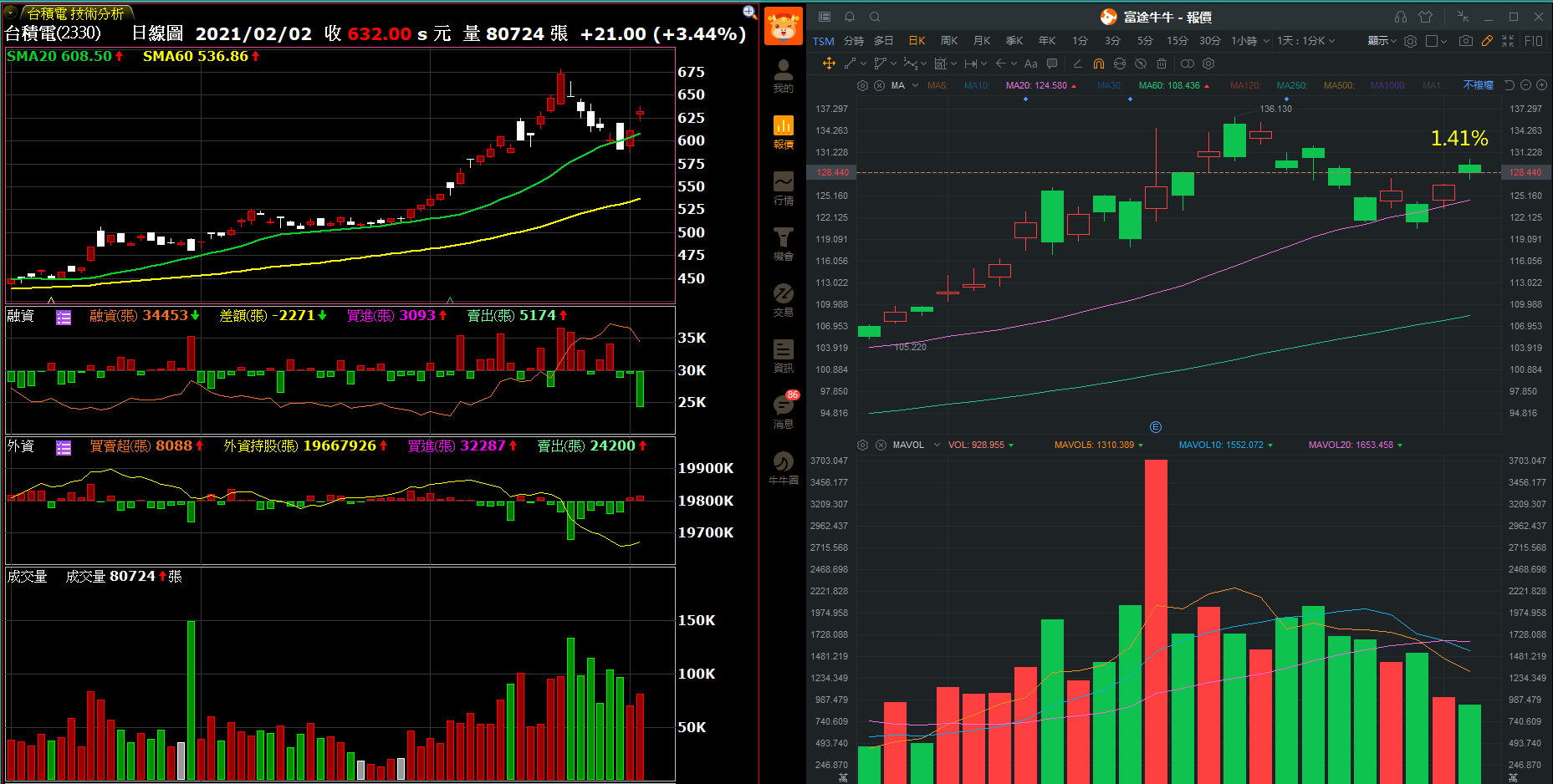Viewport: 1553px width, 784px height.
Task: Select the Aa text annotation tool
Action: click(1030, 64)
